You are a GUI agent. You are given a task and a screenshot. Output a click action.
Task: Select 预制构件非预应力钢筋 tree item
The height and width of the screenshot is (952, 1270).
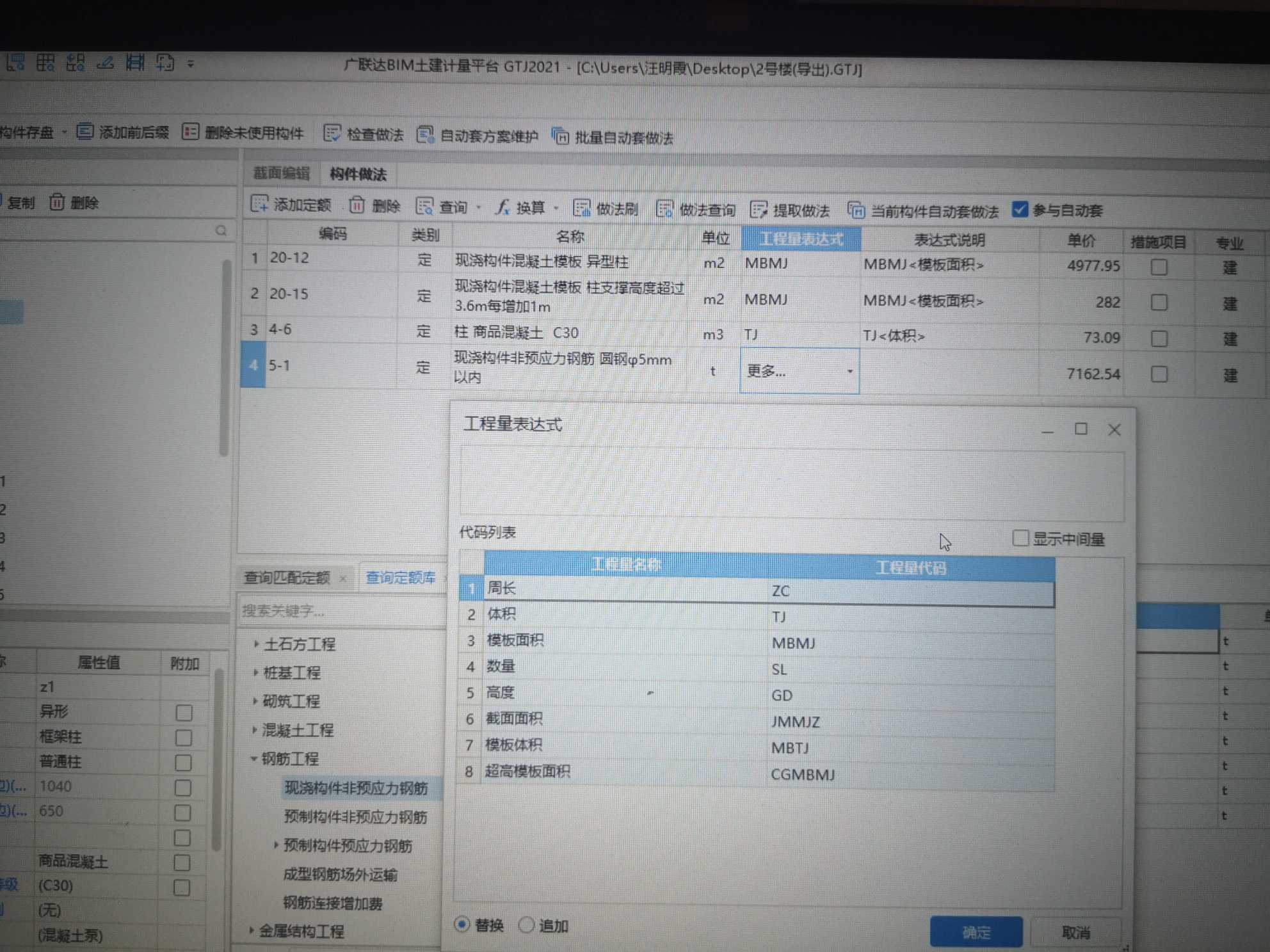tap(355, 817)
